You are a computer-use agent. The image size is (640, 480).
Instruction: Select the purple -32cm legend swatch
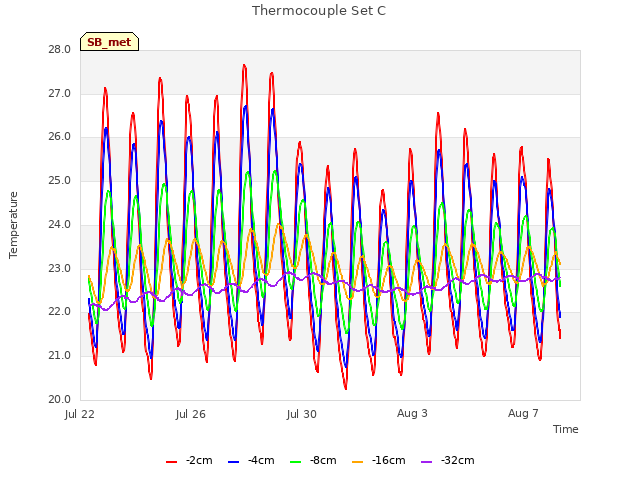[x=427, y=462]
